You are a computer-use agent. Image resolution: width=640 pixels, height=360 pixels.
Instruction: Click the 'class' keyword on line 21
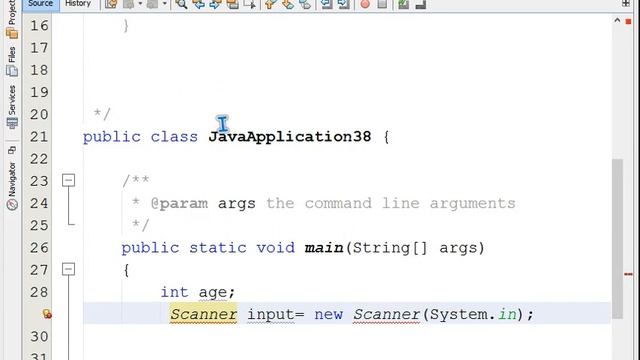point(174,136)
